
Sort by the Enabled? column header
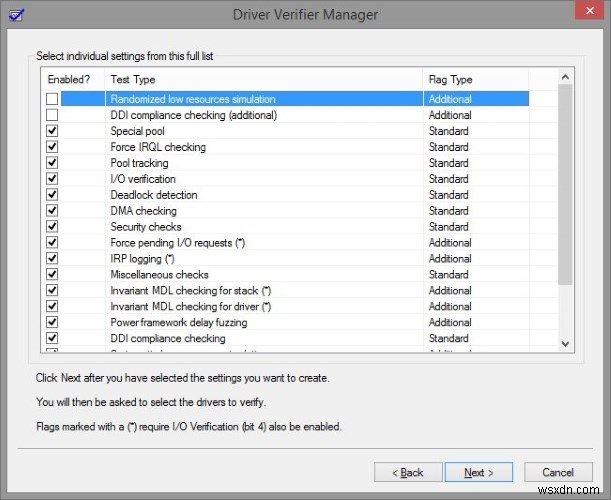coord(73,80)
